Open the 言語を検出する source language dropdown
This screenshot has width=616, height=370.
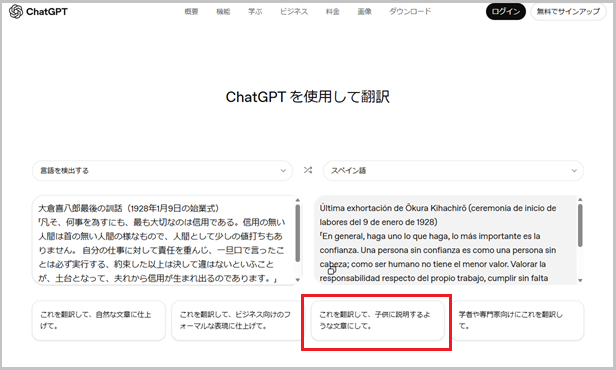tap(162, 170)
